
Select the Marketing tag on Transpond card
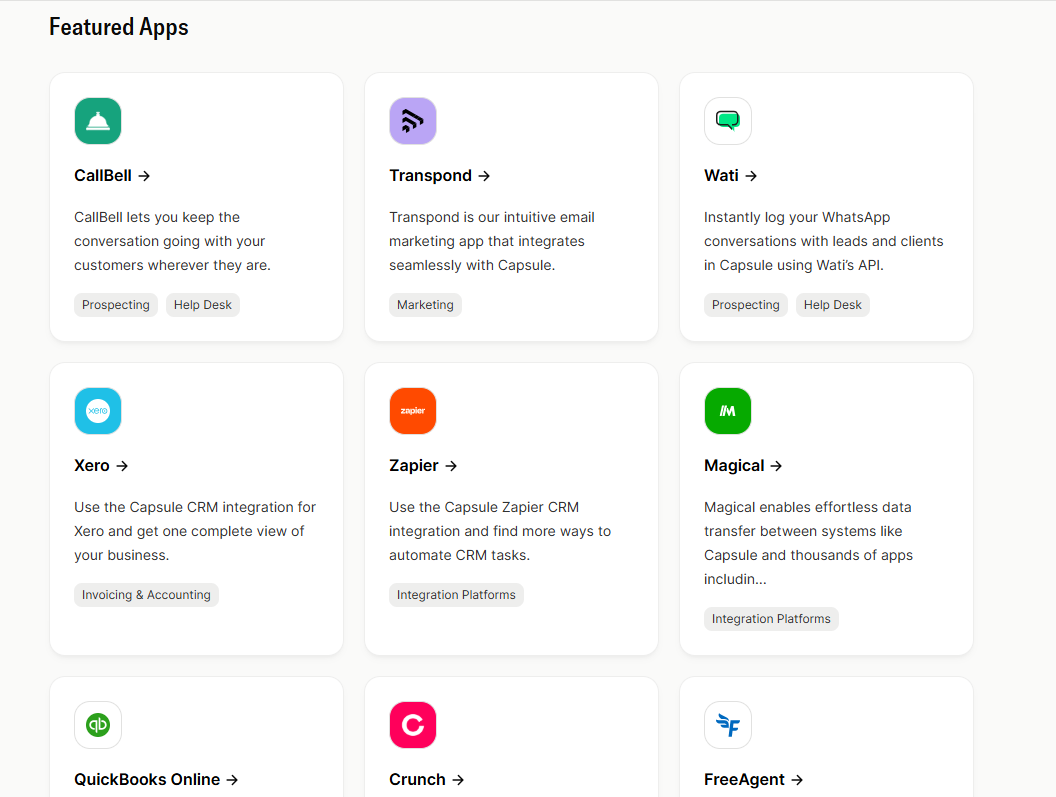click(425, 305)
